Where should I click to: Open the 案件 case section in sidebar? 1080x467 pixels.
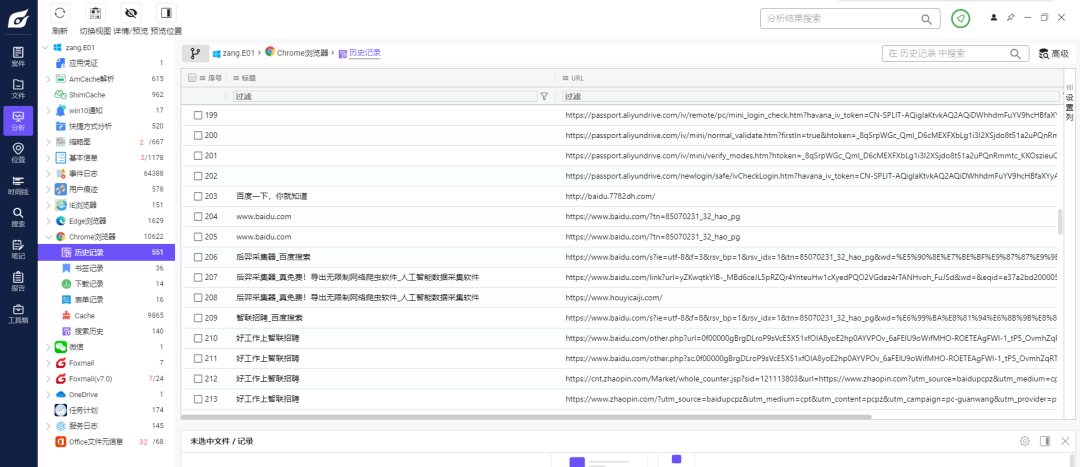(x=19, y=56)
